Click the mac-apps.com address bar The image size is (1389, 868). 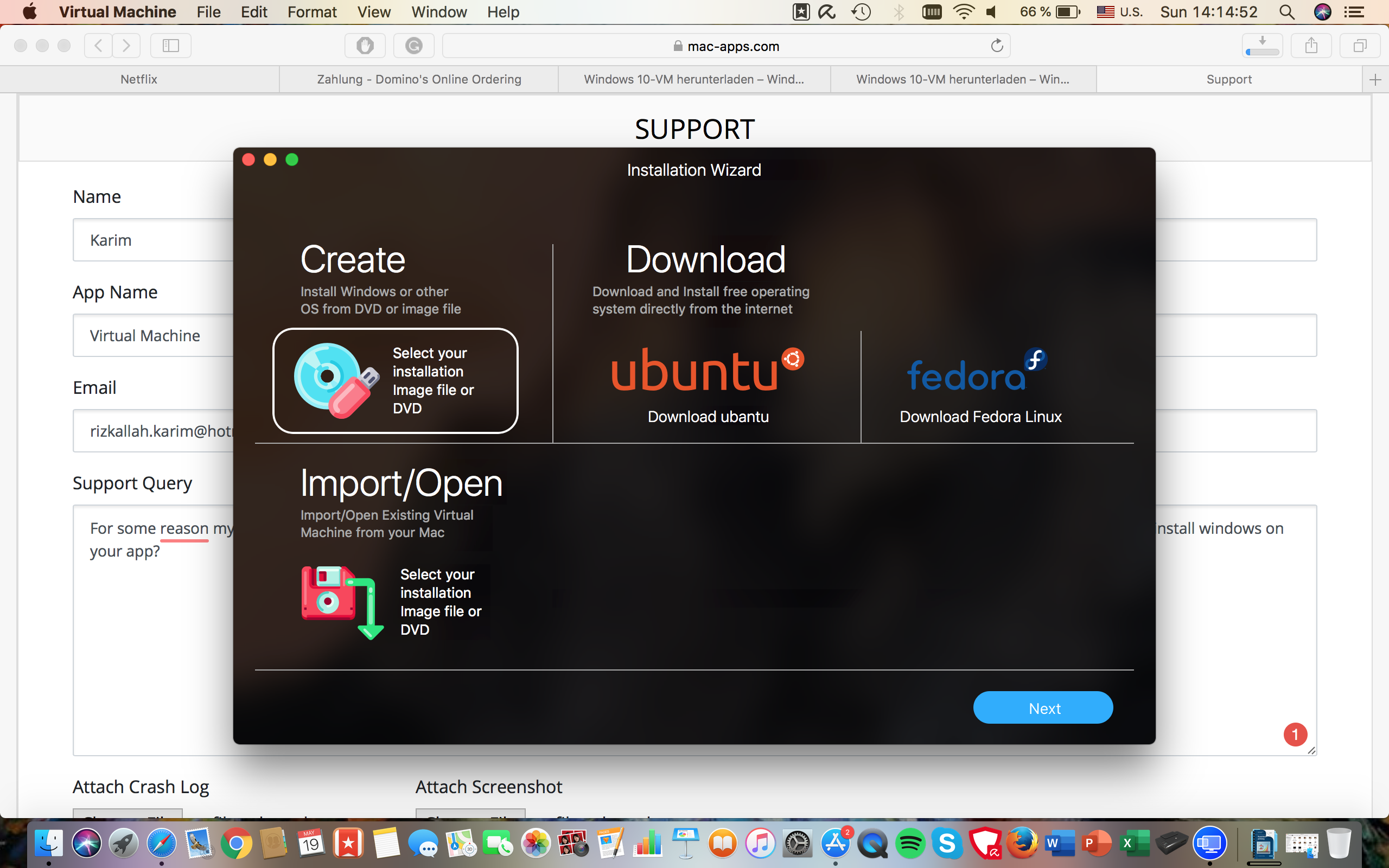coord(726,46)
